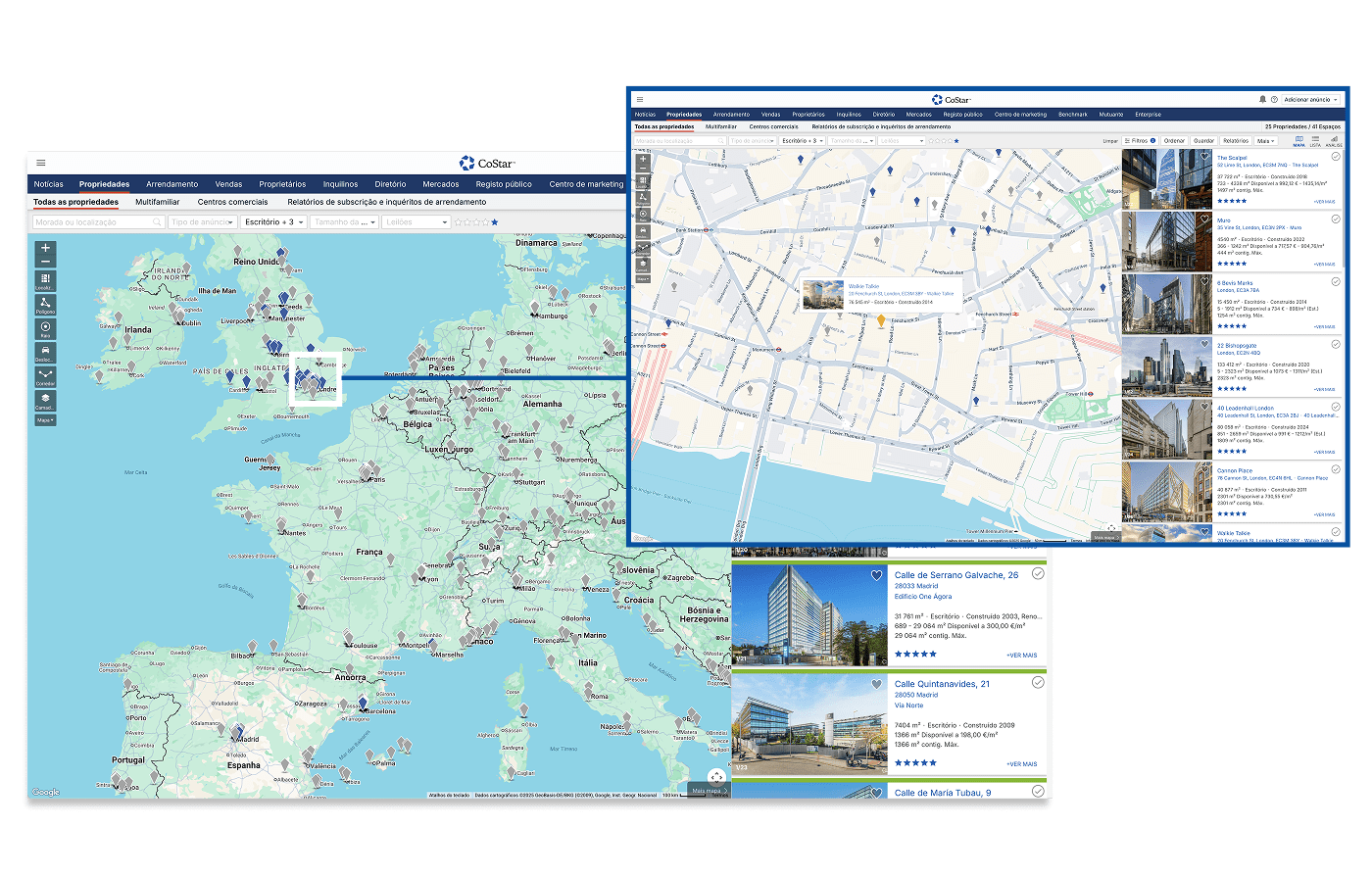The height and width of the screenshot is (876, 1372).
Task: Open the hamburger menu beside the Europe map
Action: [41, 163]
